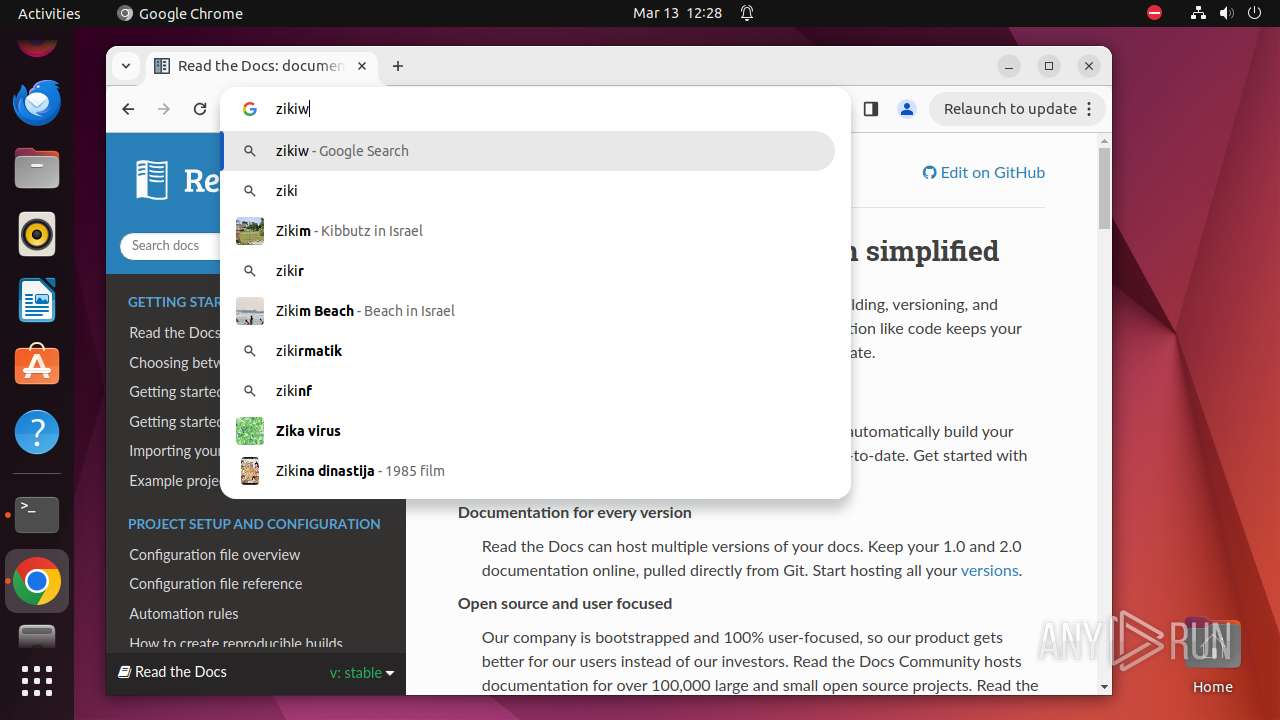The width and height of the screenshot is (1280, 720).
Task: Click the 'Open source and user focused' heading
Action: pos(565,603)
